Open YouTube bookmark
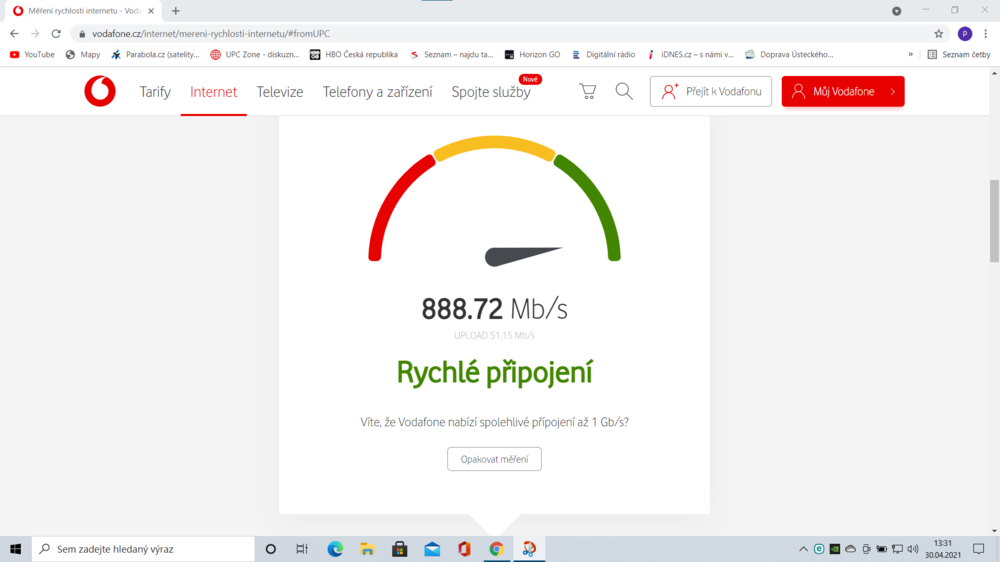The width and height of the screenshot is (1000, 562). (32, 55)
